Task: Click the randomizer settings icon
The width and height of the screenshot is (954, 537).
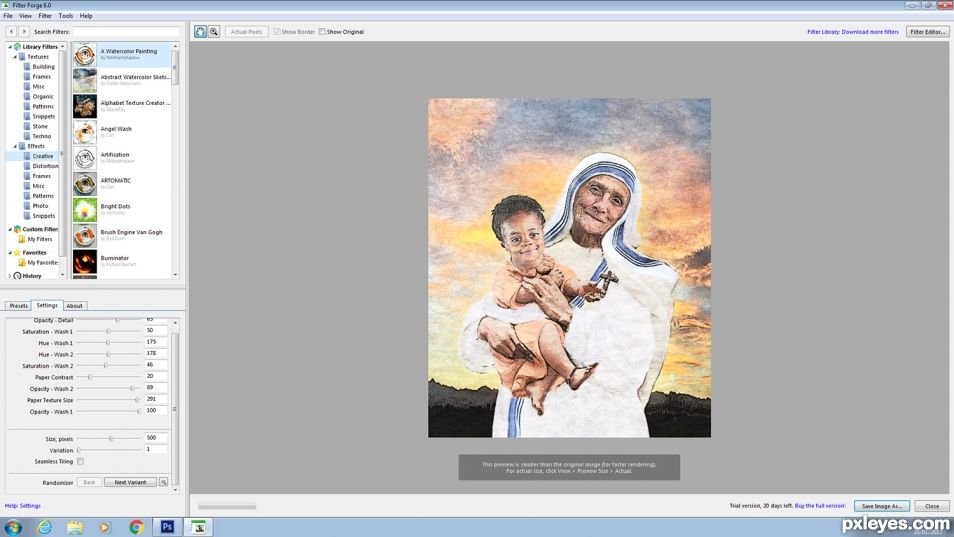Action: tap(163, 482)
